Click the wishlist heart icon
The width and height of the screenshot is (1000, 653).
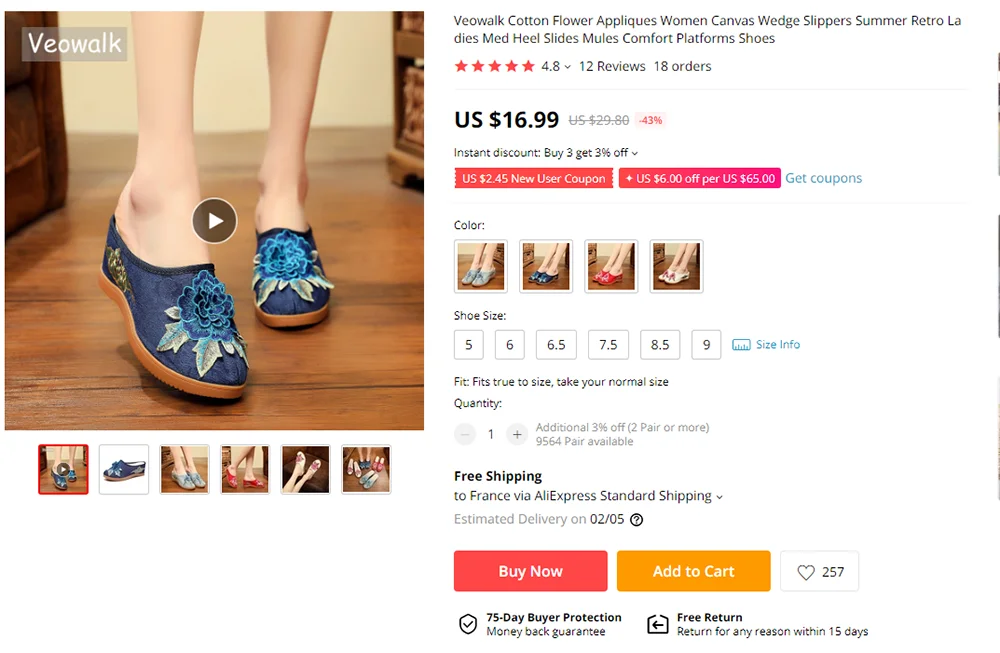[x=806, y=572]
